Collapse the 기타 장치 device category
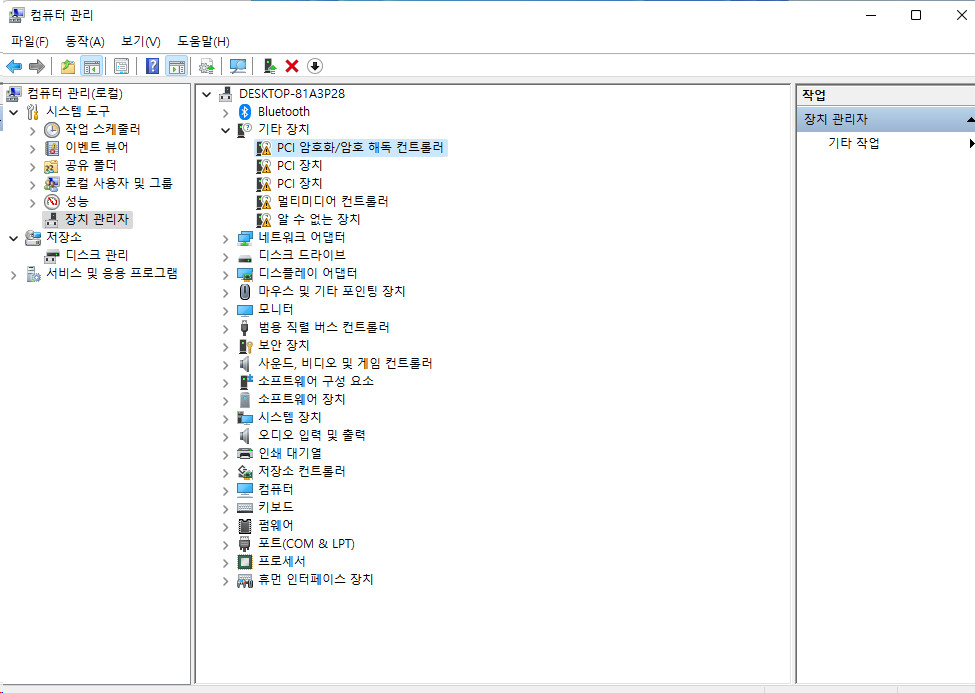 pyautogui.click(x=226, y=131)
